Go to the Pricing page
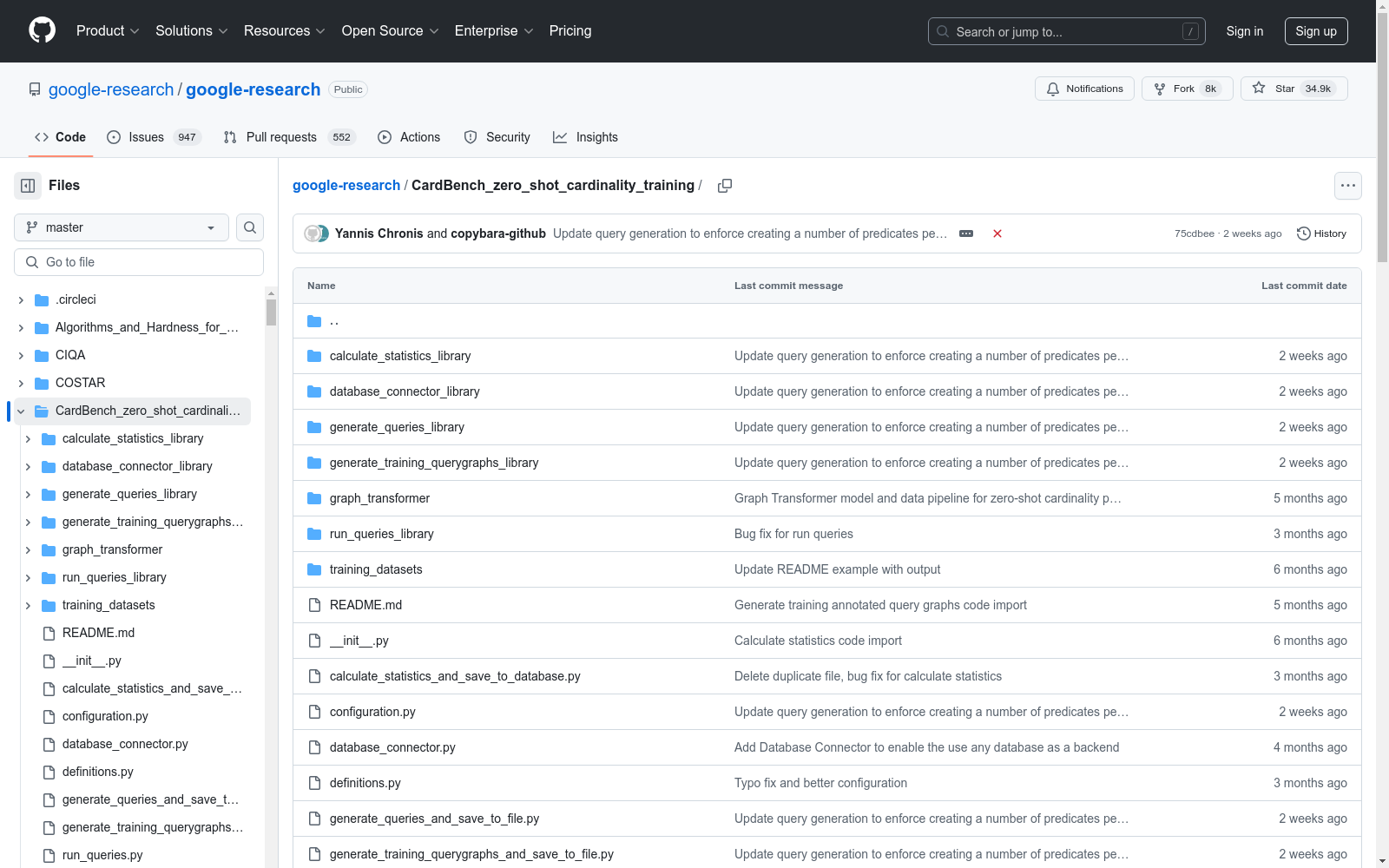This screenshot has height=868, width=1389. pos(570,30)
